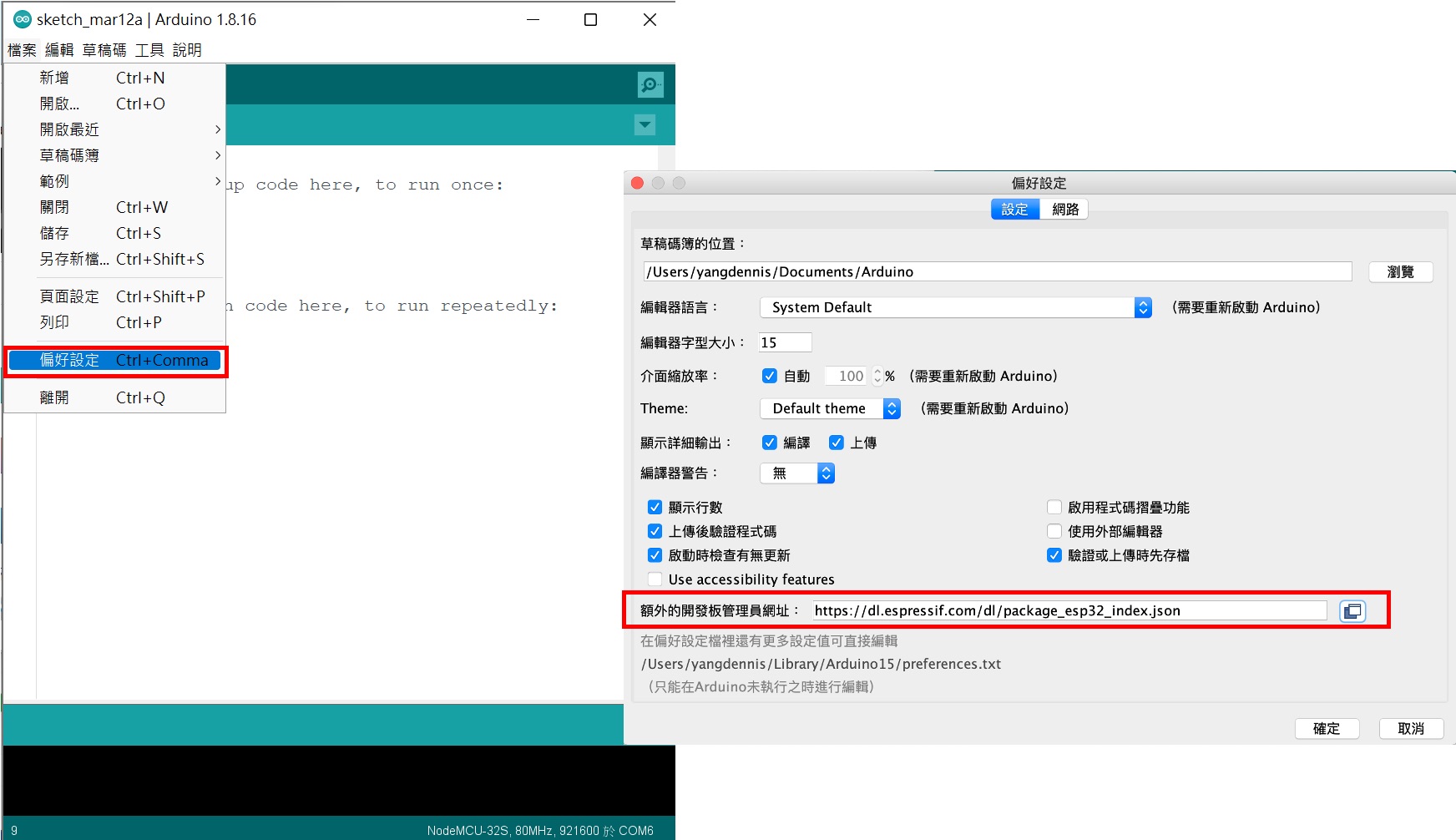
Task: Click the sketch tab dropdown arrow
Action: [644, 124]
